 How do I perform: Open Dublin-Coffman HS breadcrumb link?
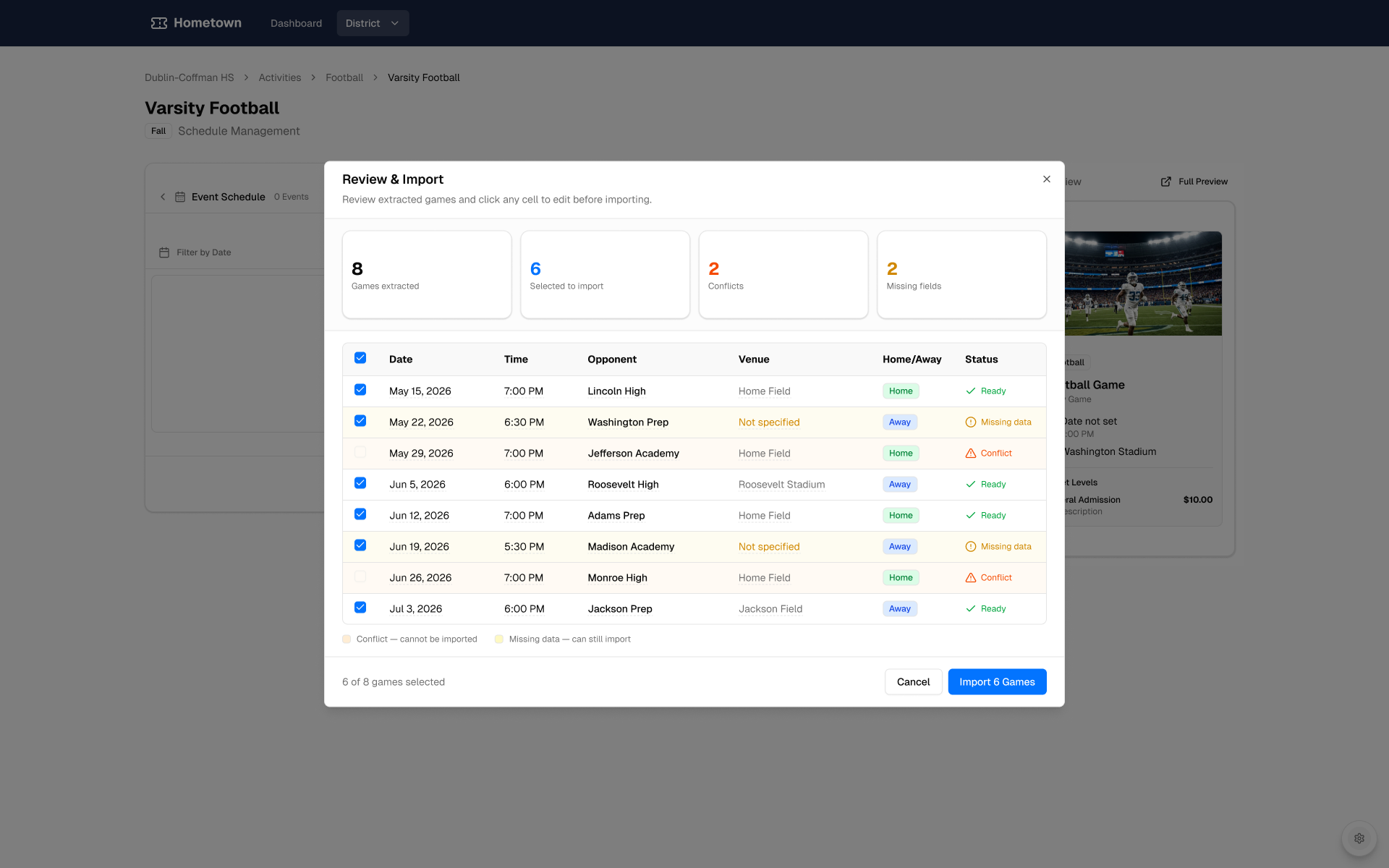(190, 77)
